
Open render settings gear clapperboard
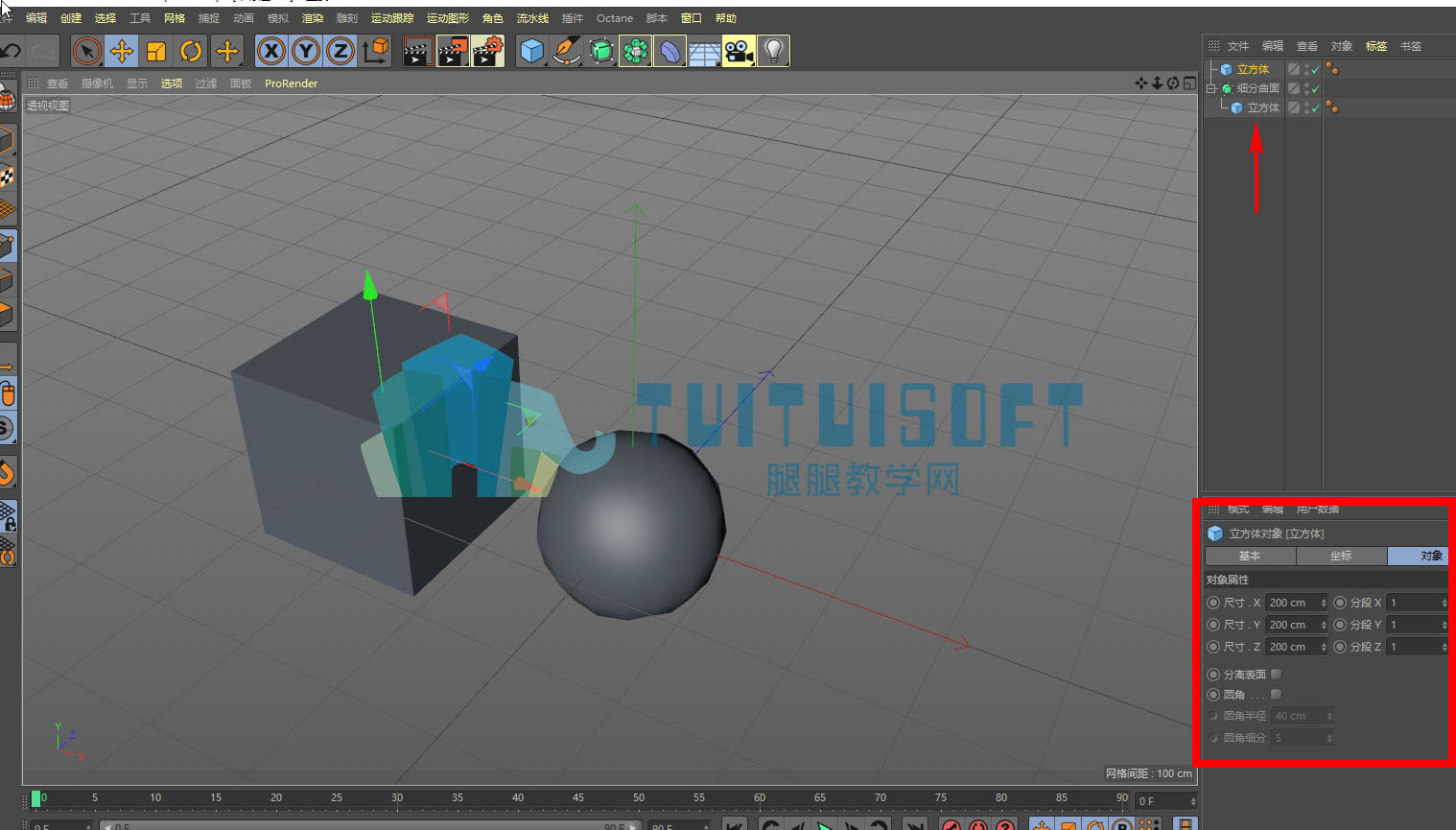coord(488,51)
